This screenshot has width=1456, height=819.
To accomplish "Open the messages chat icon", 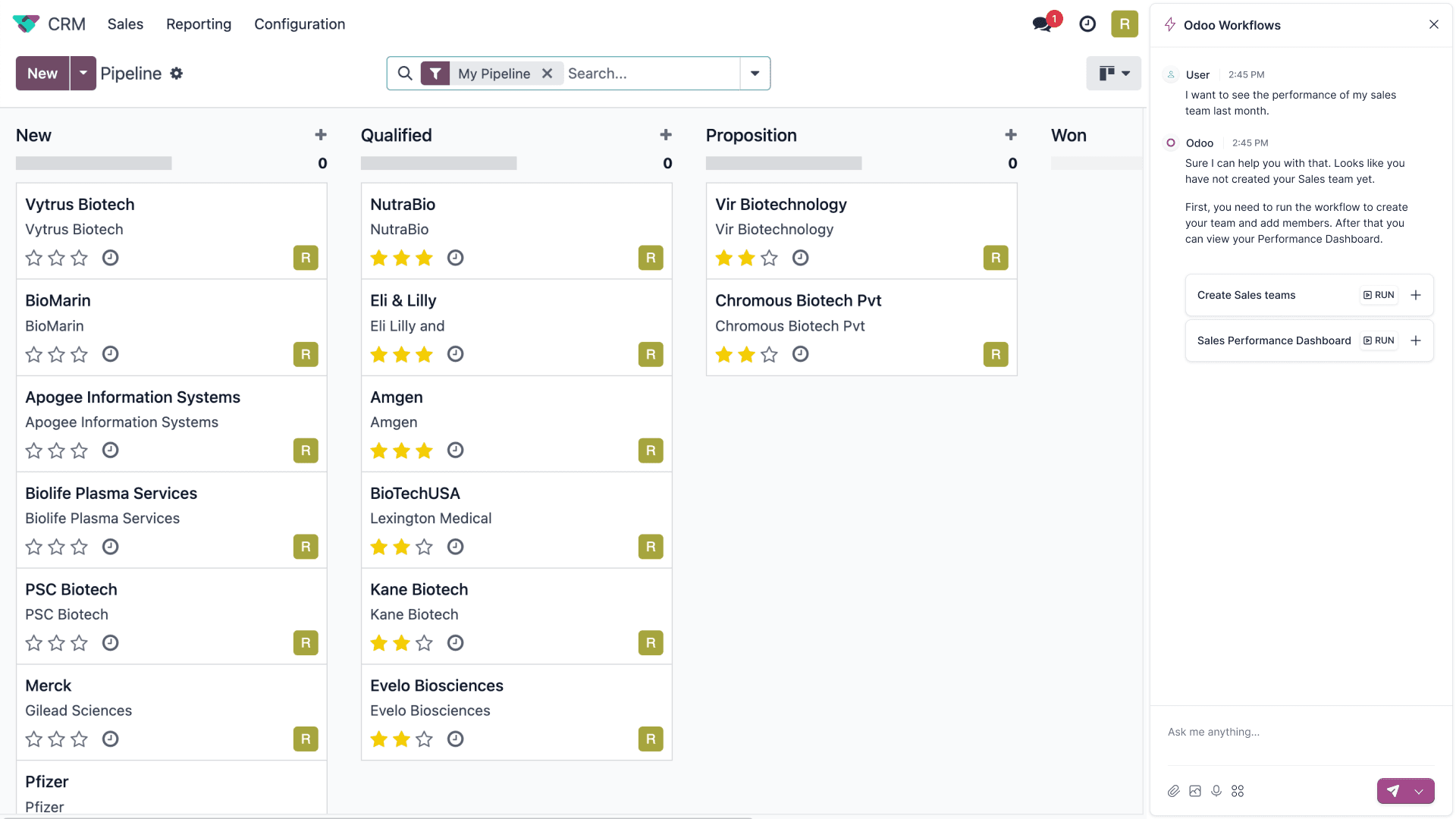I will pos(1043,24).
